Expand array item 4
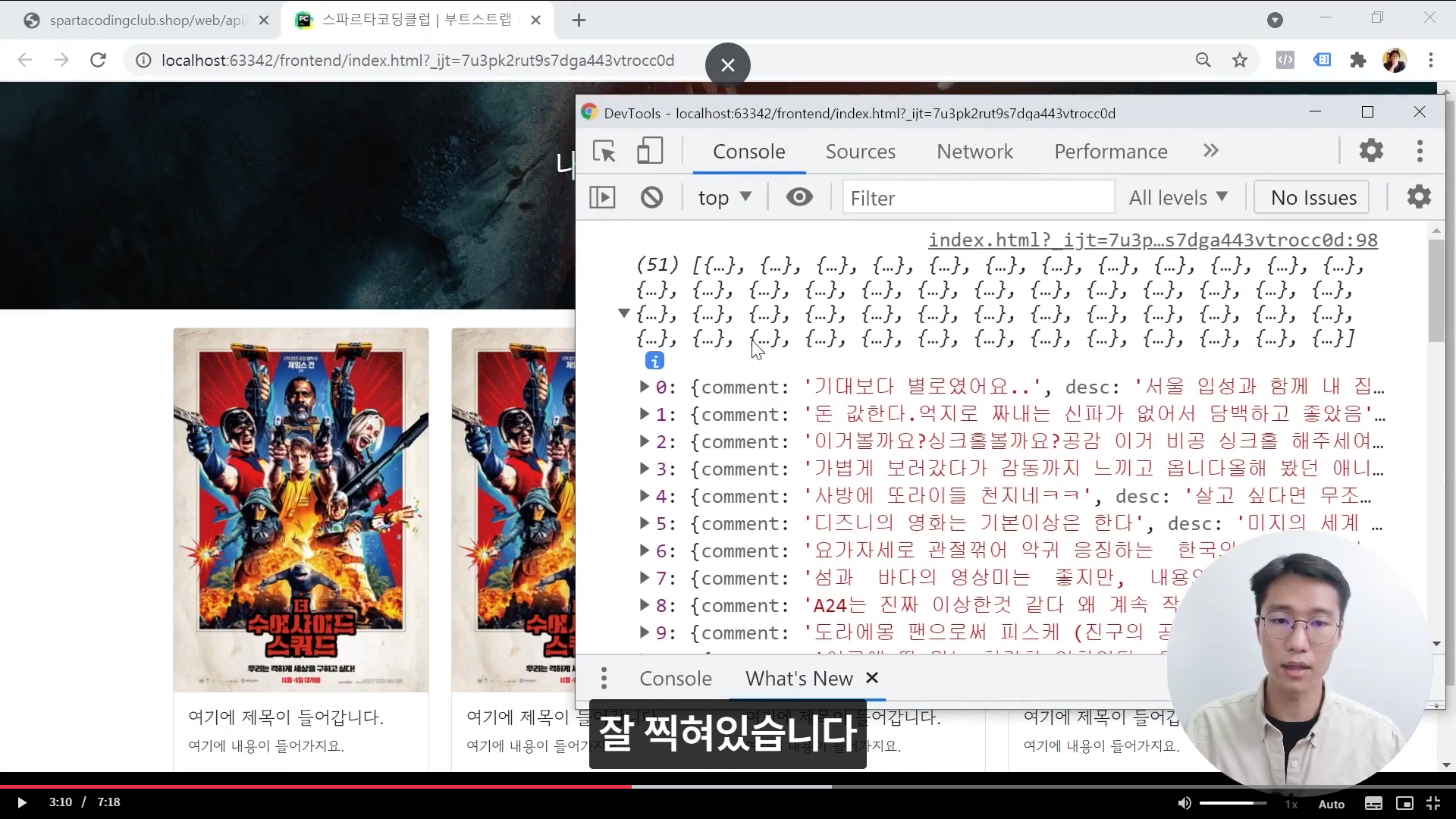This screenshot has height=819, width=1456. pyautogui.click(x=644, y=496)
